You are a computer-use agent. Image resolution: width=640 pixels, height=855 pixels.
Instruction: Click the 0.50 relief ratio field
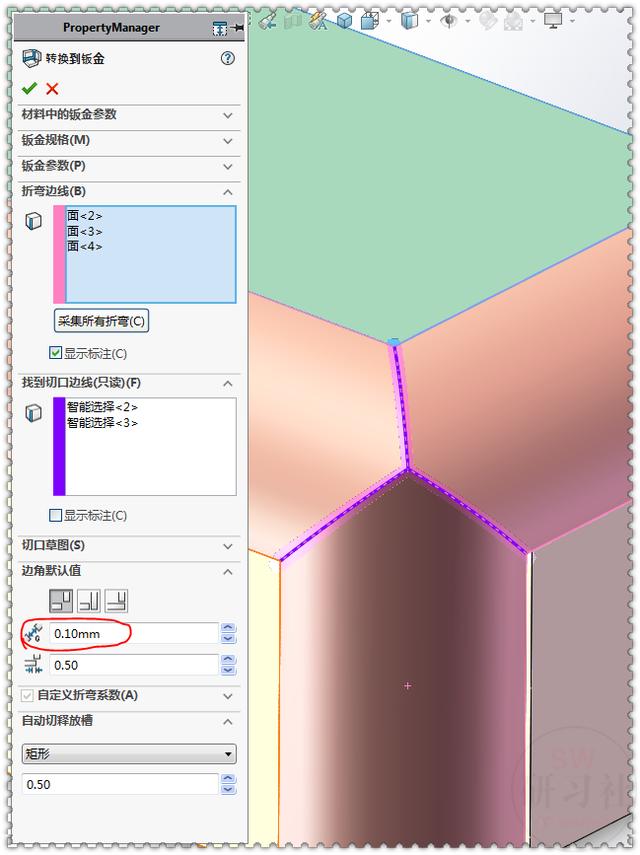120,784
